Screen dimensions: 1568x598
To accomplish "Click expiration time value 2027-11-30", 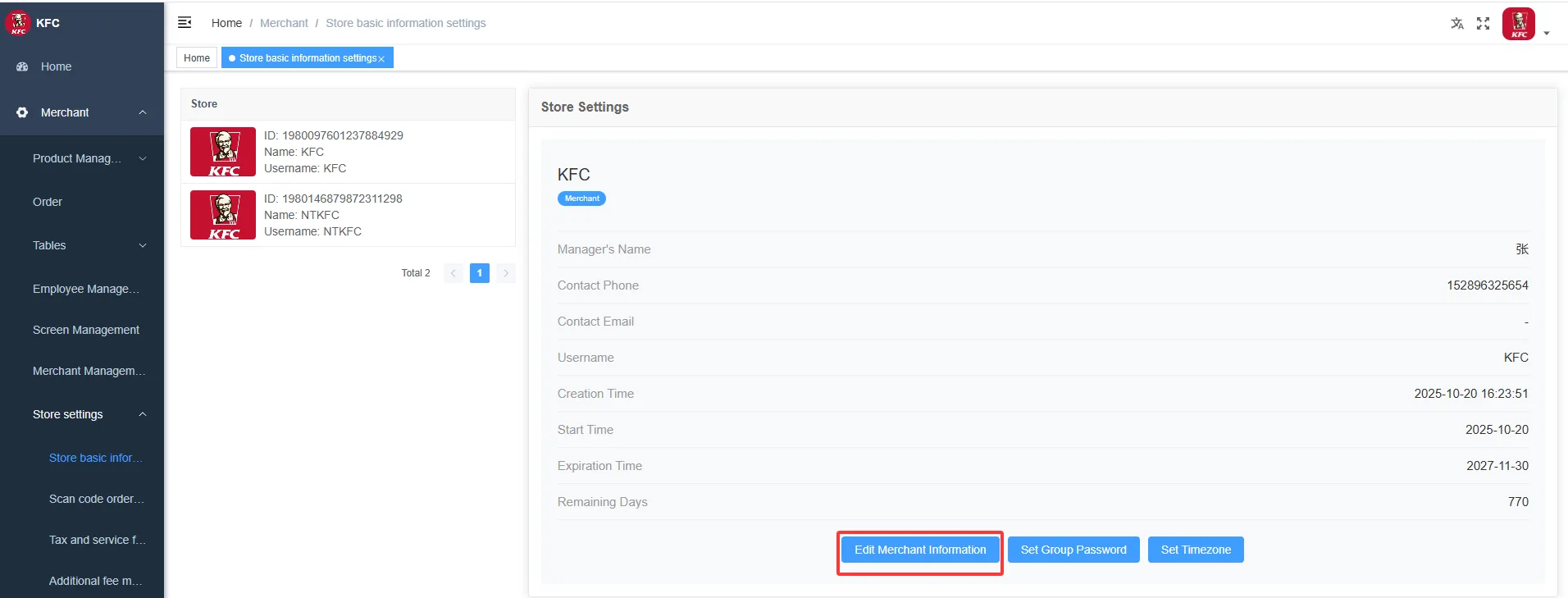I will 1497,466.
